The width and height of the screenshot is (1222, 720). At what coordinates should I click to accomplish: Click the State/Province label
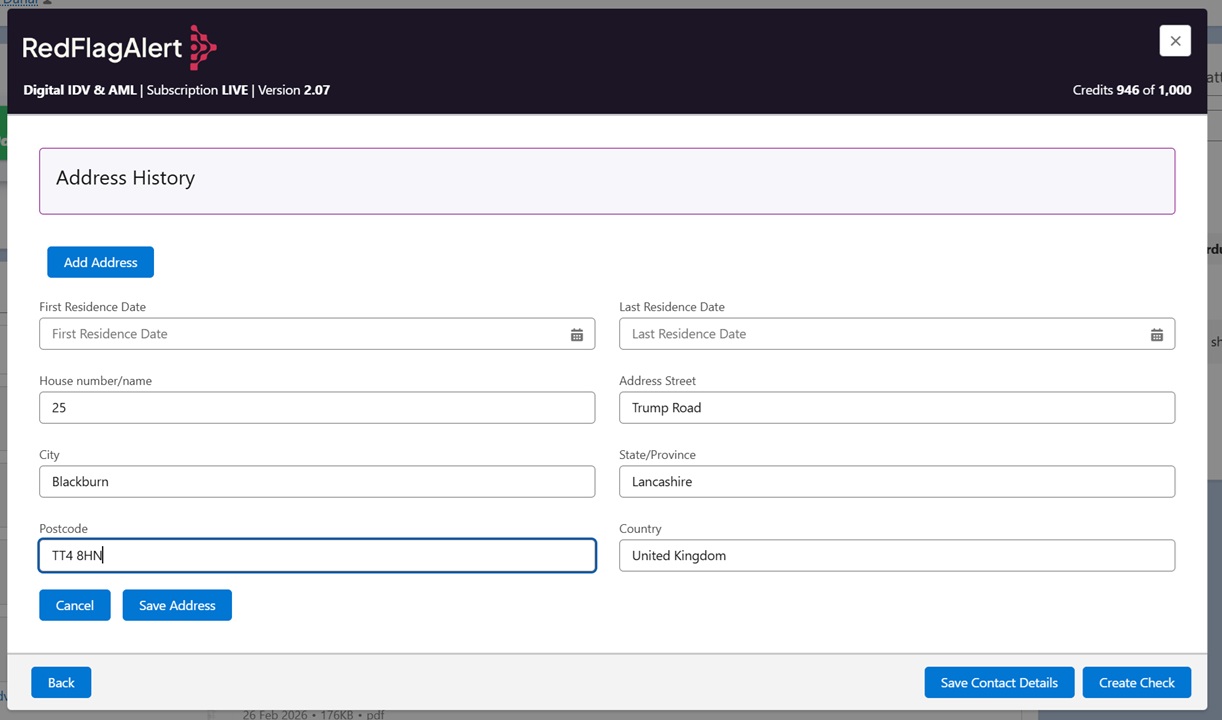pos(657,455)
